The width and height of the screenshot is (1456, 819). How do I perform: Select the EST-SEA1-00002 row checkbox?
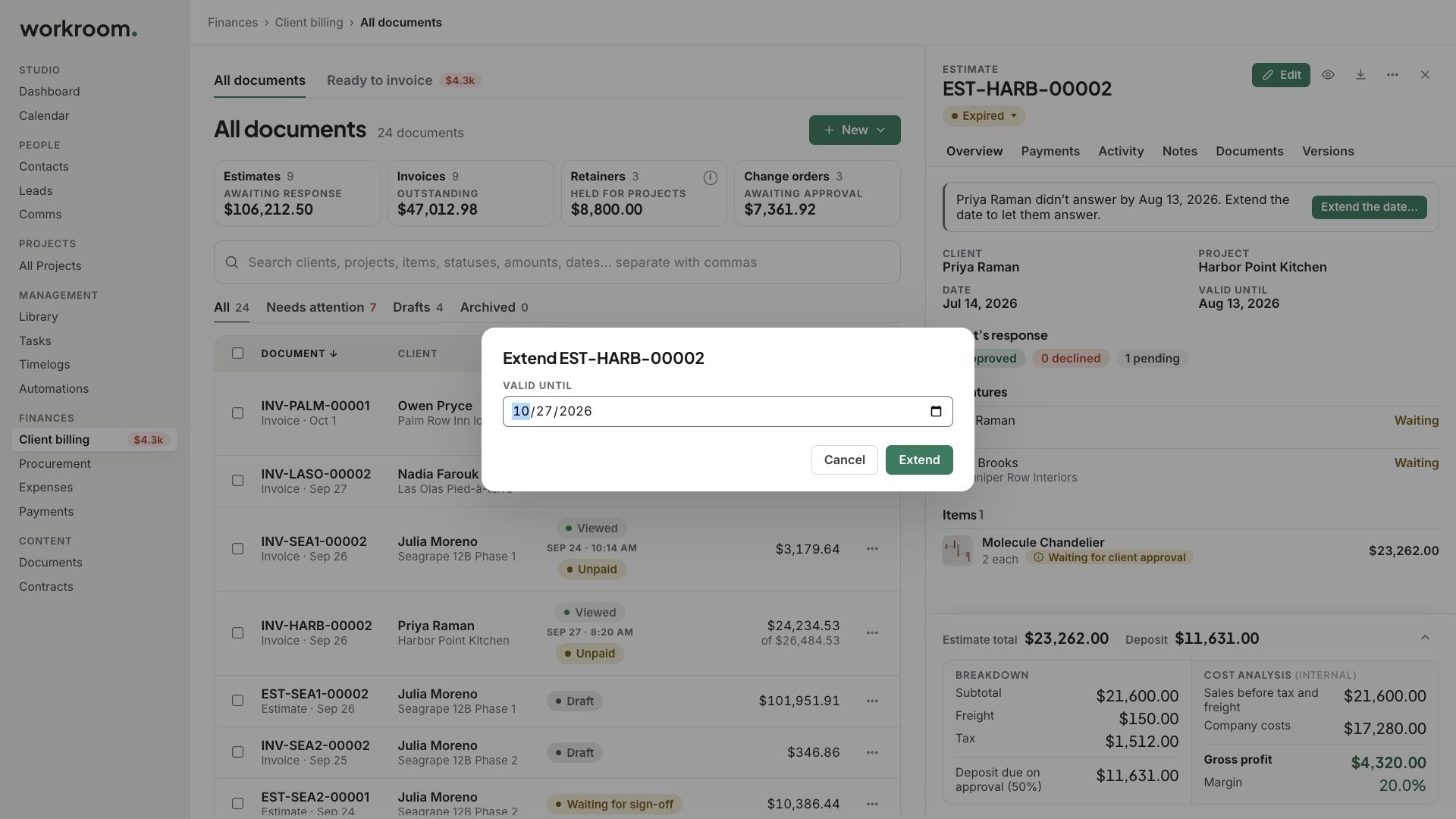(x=237, y=701)
